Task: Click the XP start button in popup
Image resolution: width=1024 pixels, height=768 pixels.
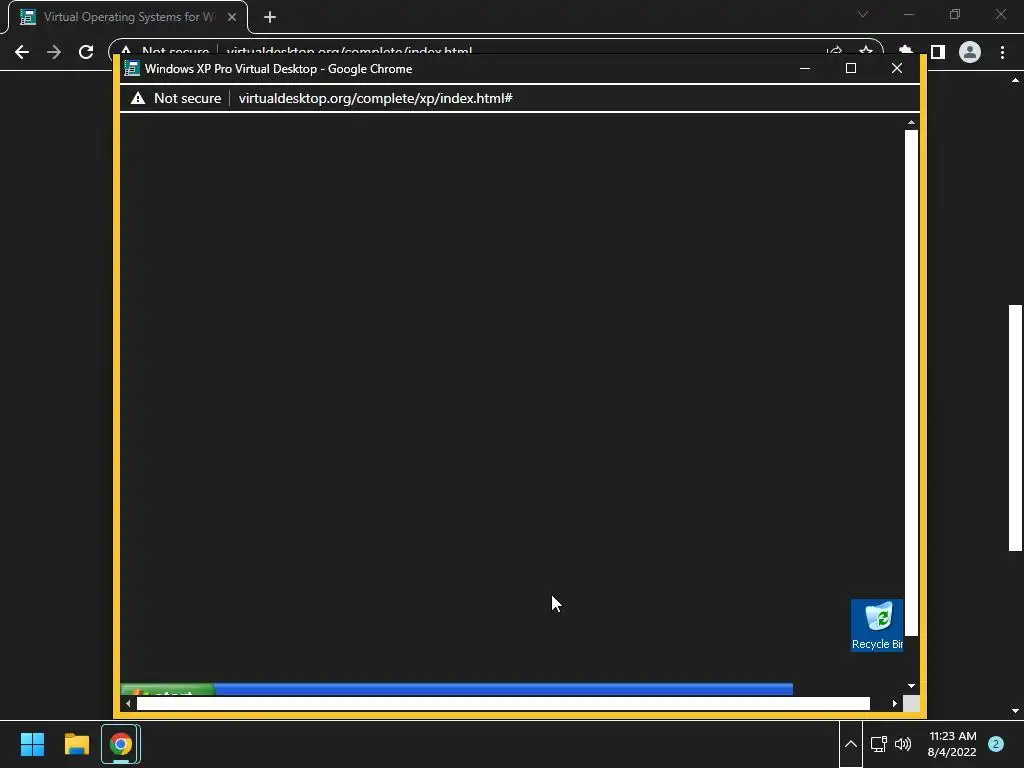Action: (168, 690)
